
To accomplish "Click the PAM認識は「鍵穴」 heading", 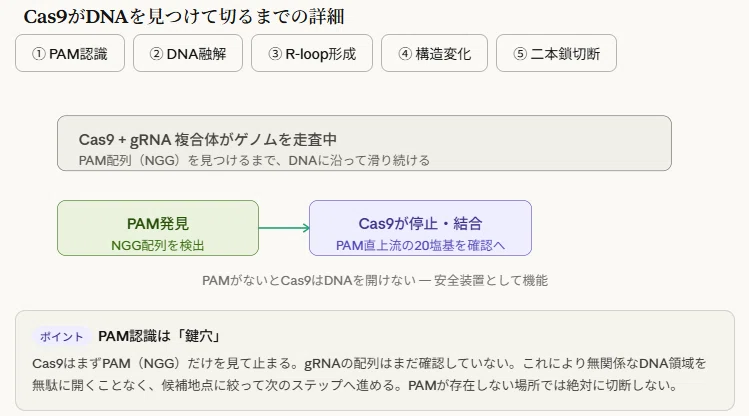I will point(160,336).
